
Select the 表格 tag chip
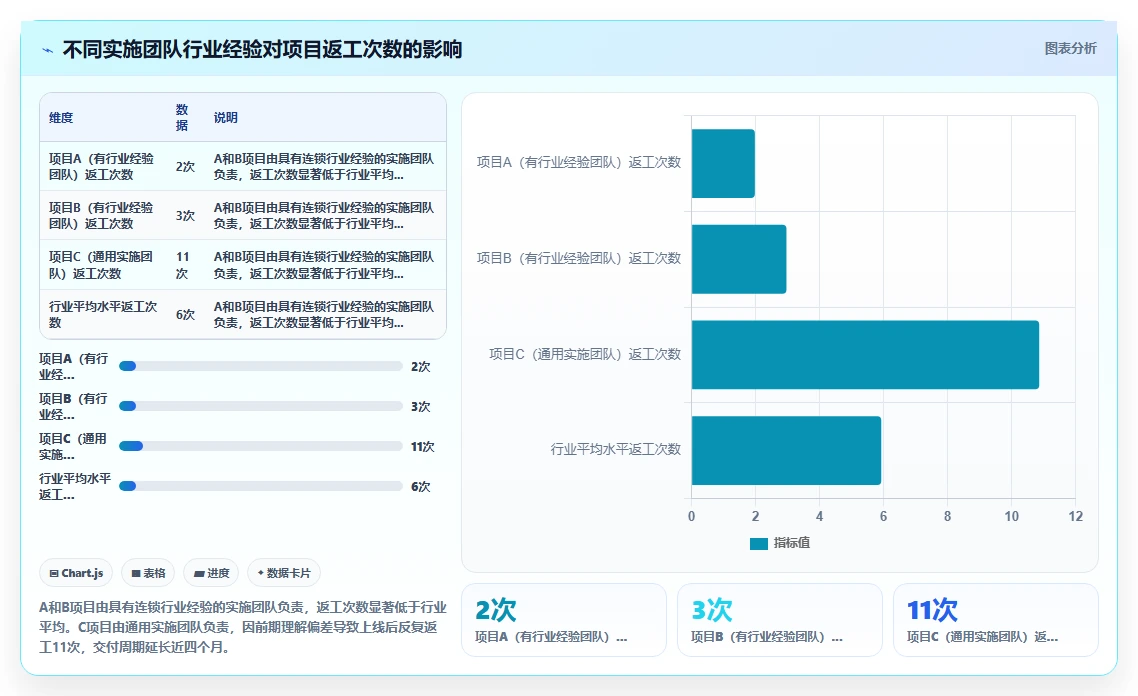(x=148, y=573)
